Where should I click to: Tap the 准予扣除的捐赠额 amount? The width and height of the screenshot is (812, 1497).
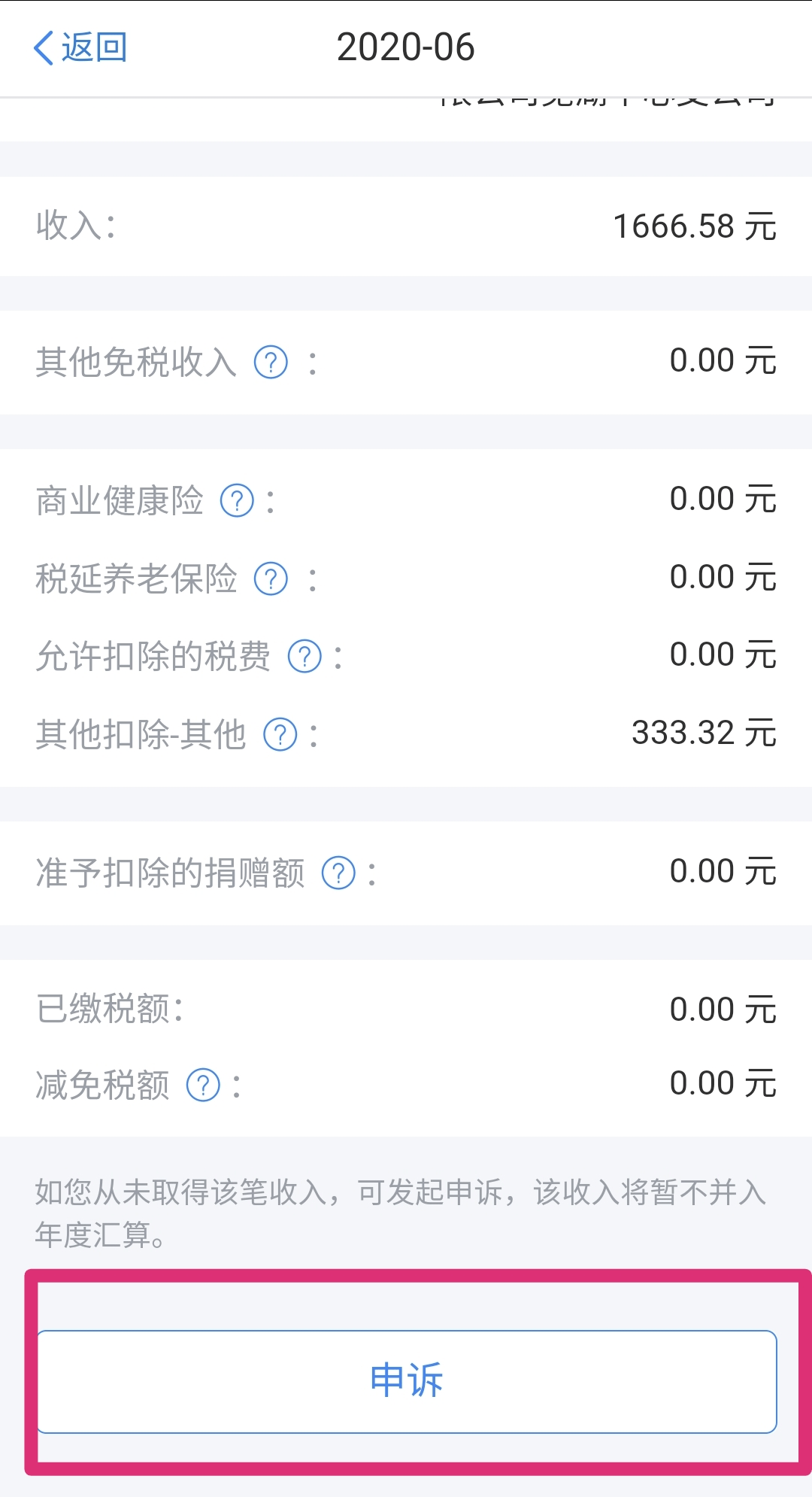(723, 872)
